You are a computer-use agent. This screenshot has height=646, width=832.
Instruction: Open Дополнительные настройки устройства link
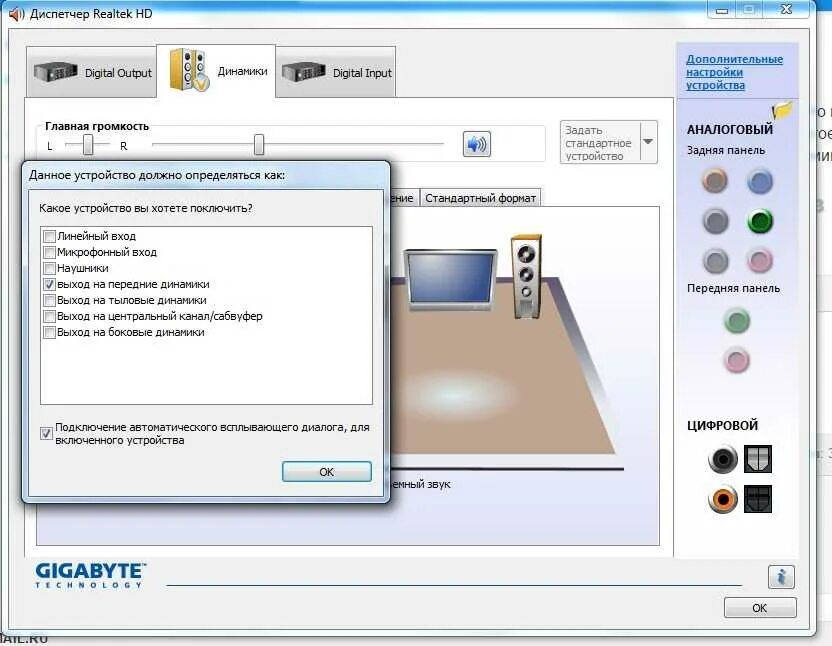(x=734, y=72)
